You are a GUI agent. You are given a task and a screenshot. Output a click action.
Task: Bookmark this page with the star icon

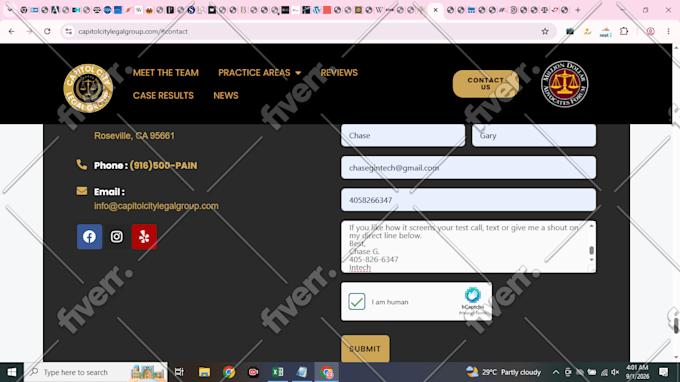click(545, 31)
